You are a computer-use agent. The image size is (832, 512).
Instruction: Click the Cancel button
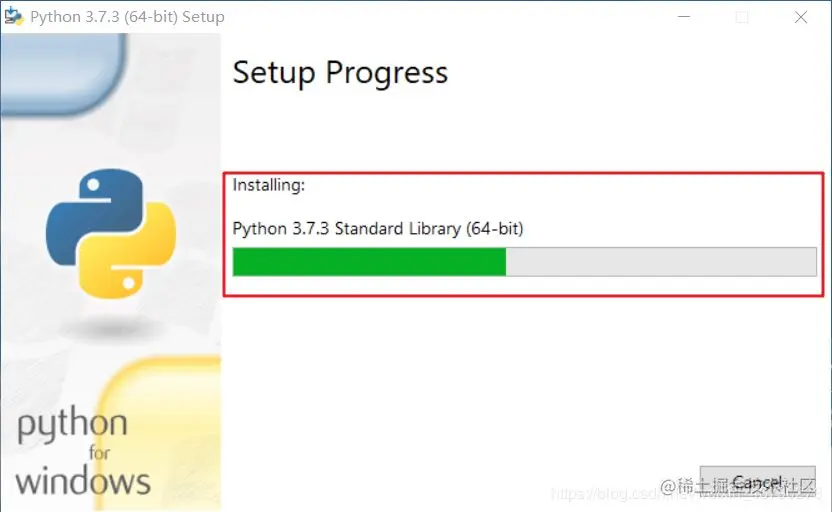tap(757, 482)
